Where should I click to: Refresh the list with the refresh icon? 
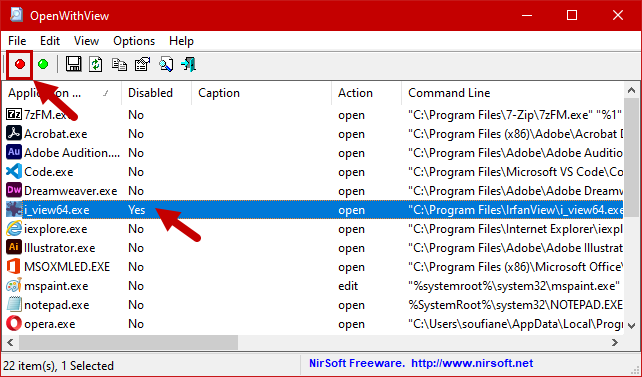pyautogui.click(x=96, y=64)
